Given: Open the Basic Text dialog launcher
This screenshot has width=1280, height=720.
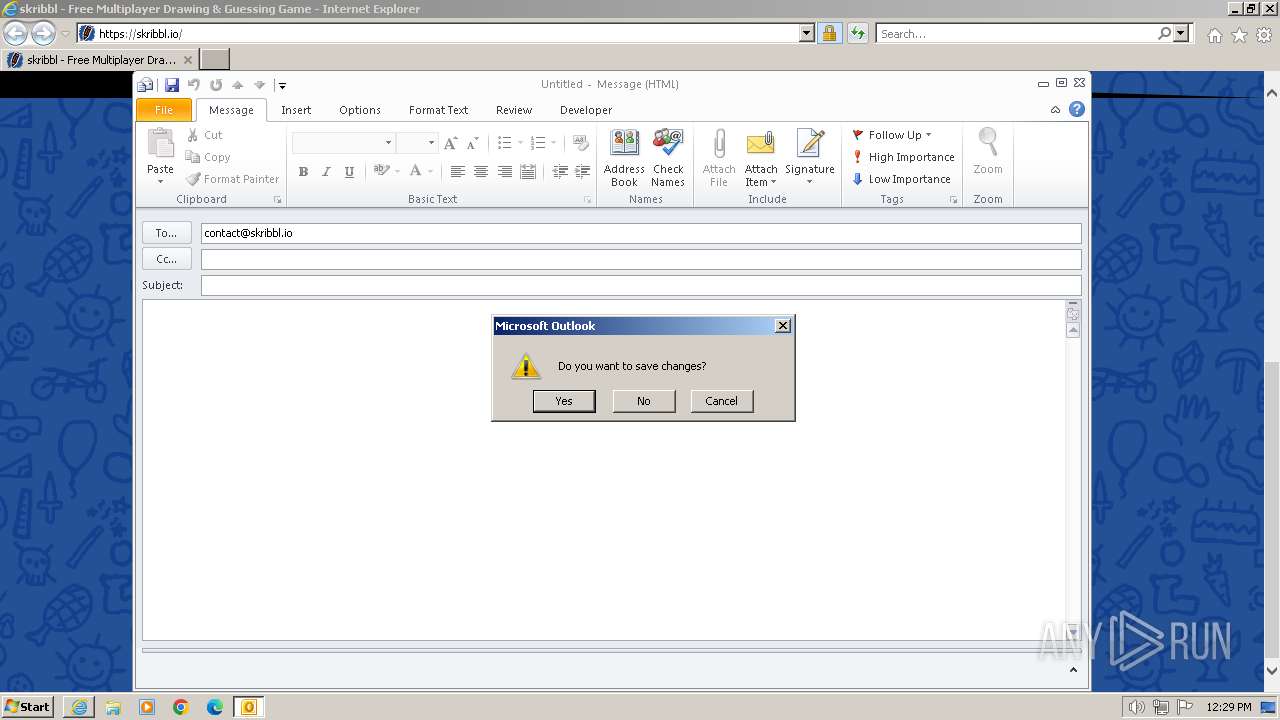Looking at the screenshot, I should click(x=588, y=200).
